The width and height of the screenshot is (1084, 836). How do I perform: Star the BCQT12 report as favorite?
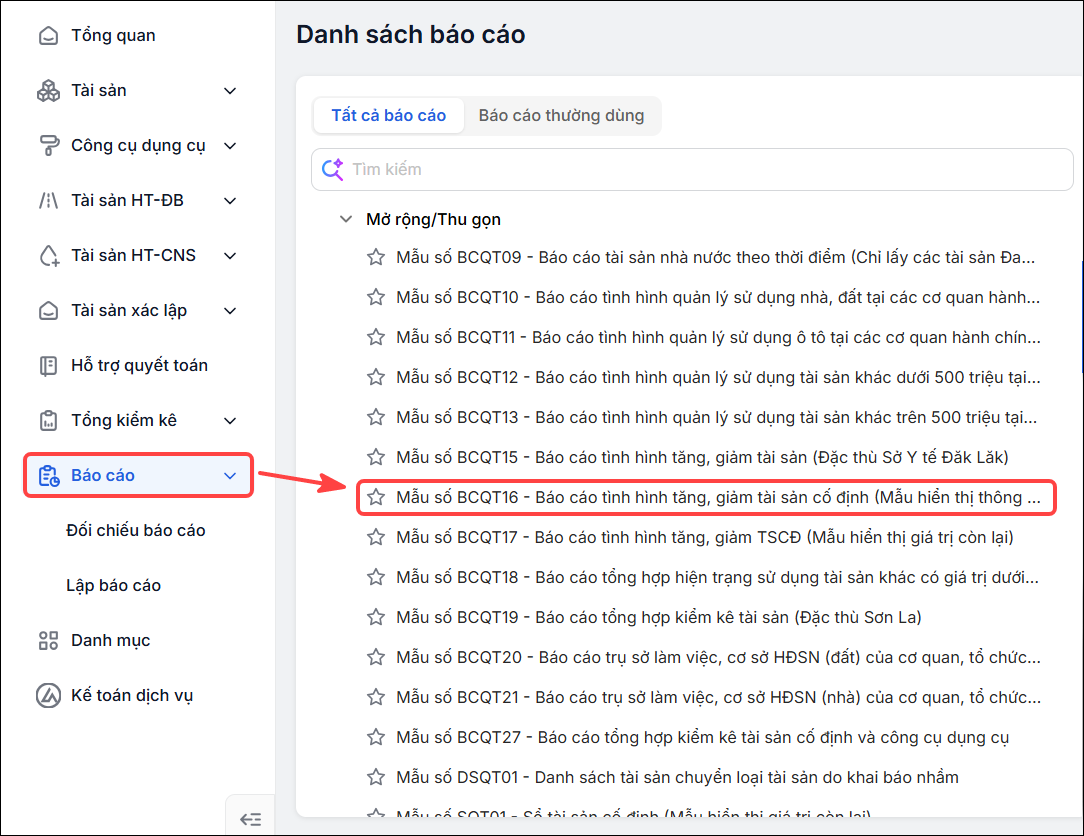click(376, 378)
